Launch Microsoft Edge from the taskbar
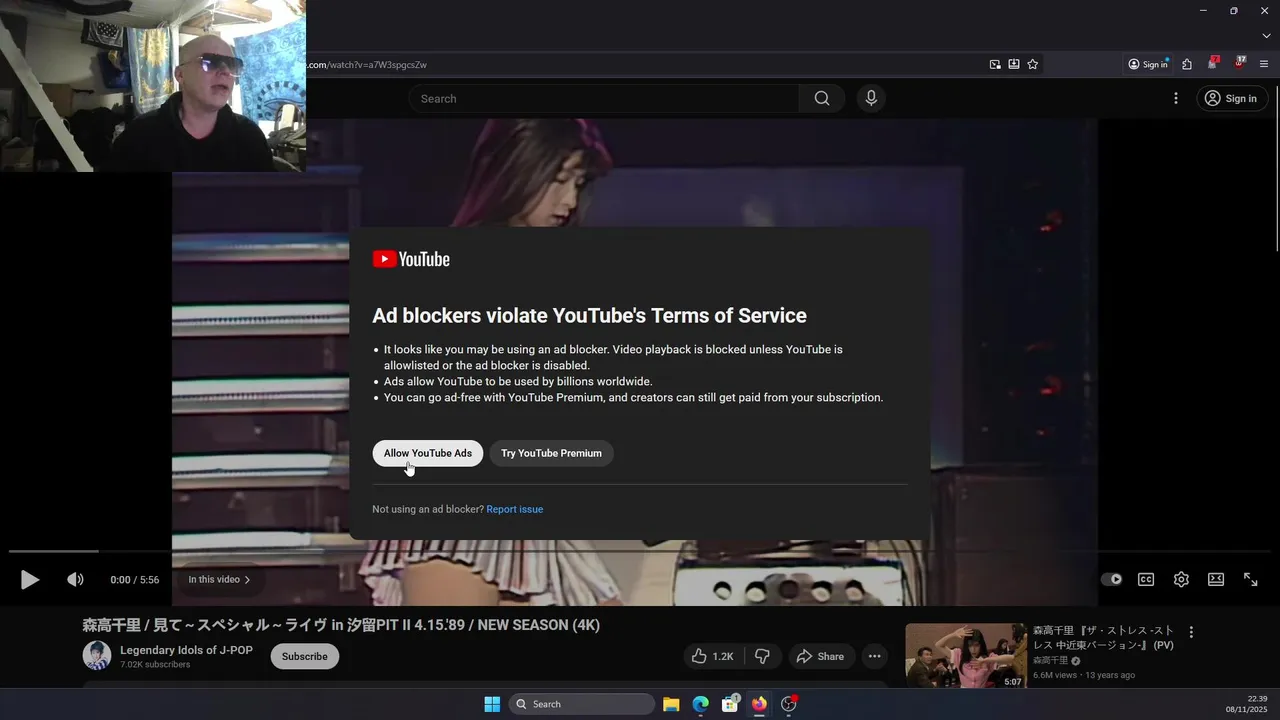The image size is (1280, 720). (x=701, y=704)
